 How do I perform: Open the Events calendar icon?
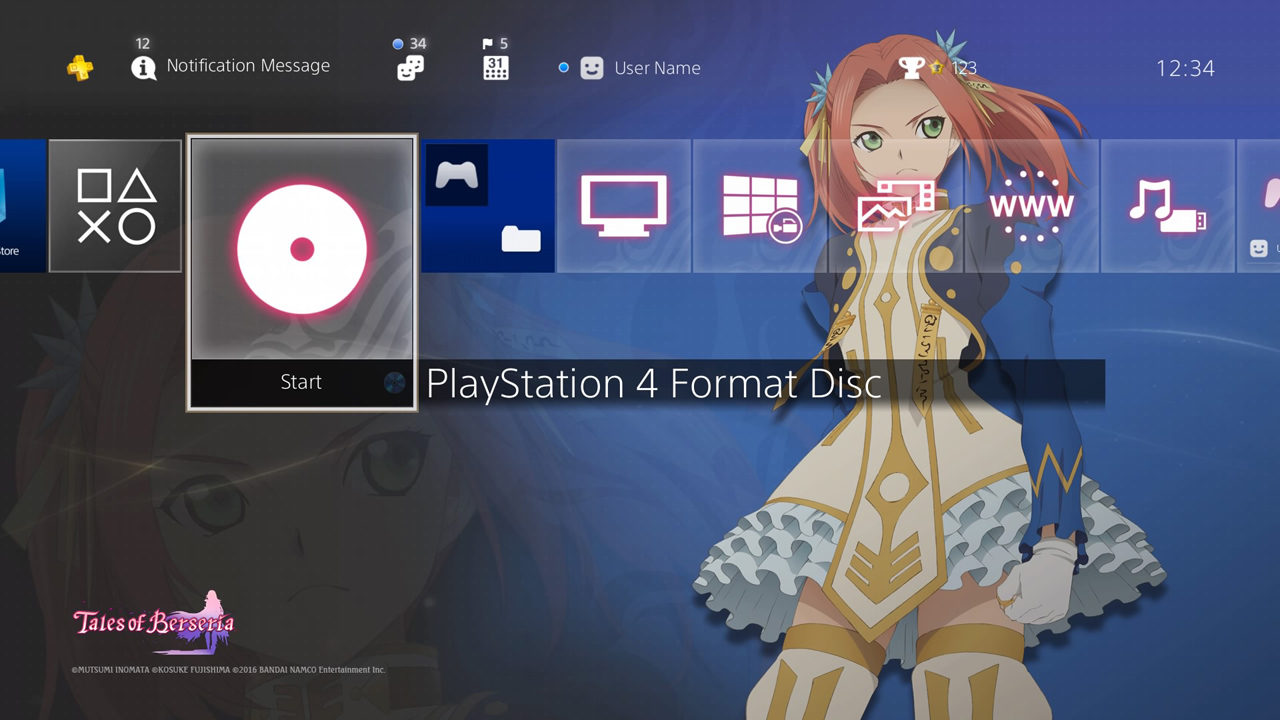pos(495,67)
